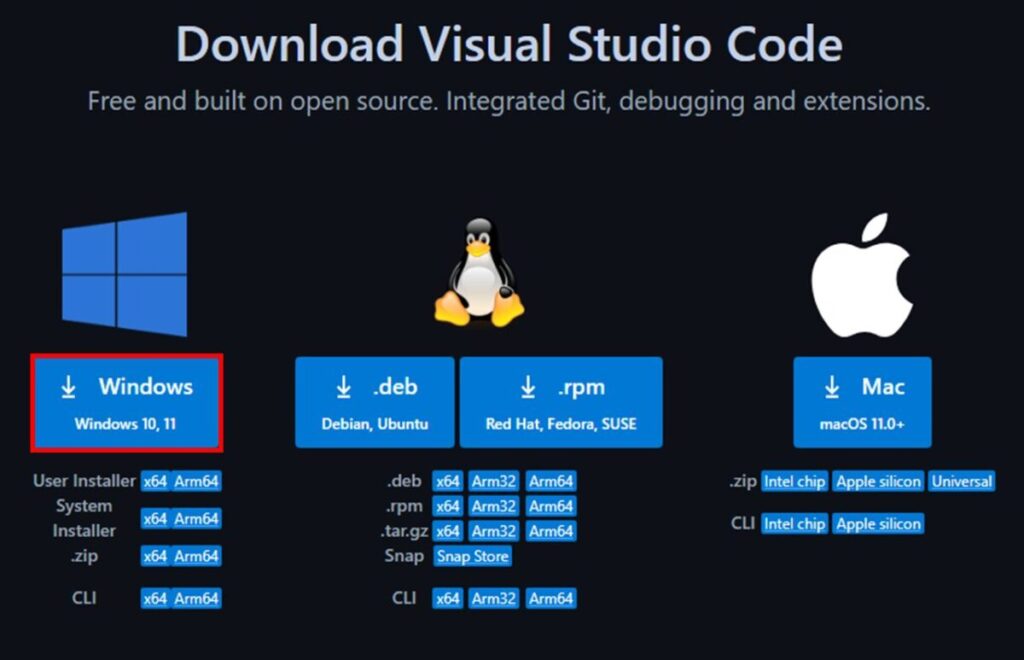The width and height of the screenshot is (1024, 660).
Task: Download the Arm32 .tar.gz for Linux
Action: click(493, 532)
